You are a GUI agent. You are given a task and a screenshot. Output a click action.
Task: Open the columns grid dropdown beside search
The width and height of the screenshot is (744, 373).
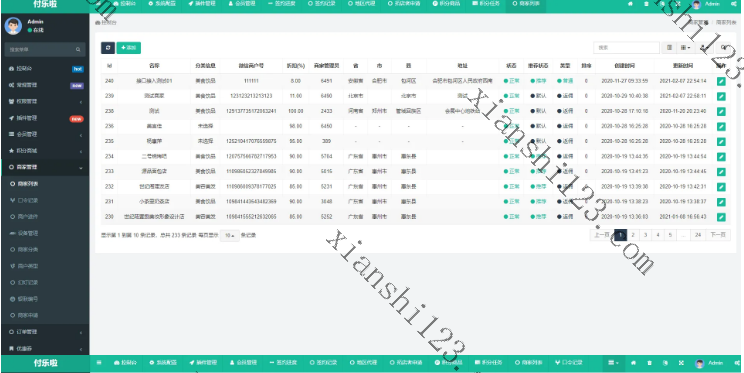(x=685, y=48)
